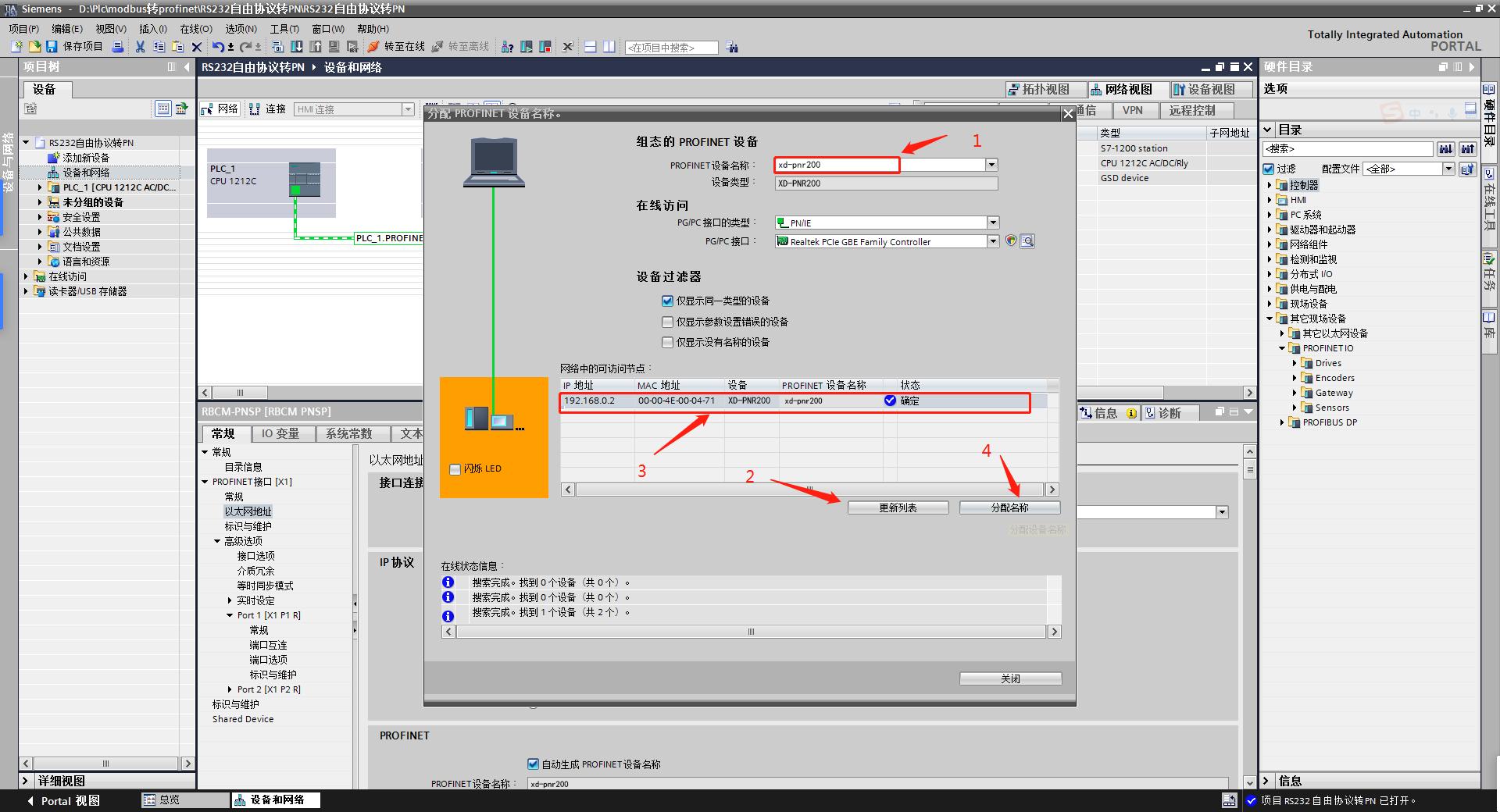Viewport: 1500px width, 812px height.
Task: Expand the 在线访问 tree node
Action: (26, 276)
